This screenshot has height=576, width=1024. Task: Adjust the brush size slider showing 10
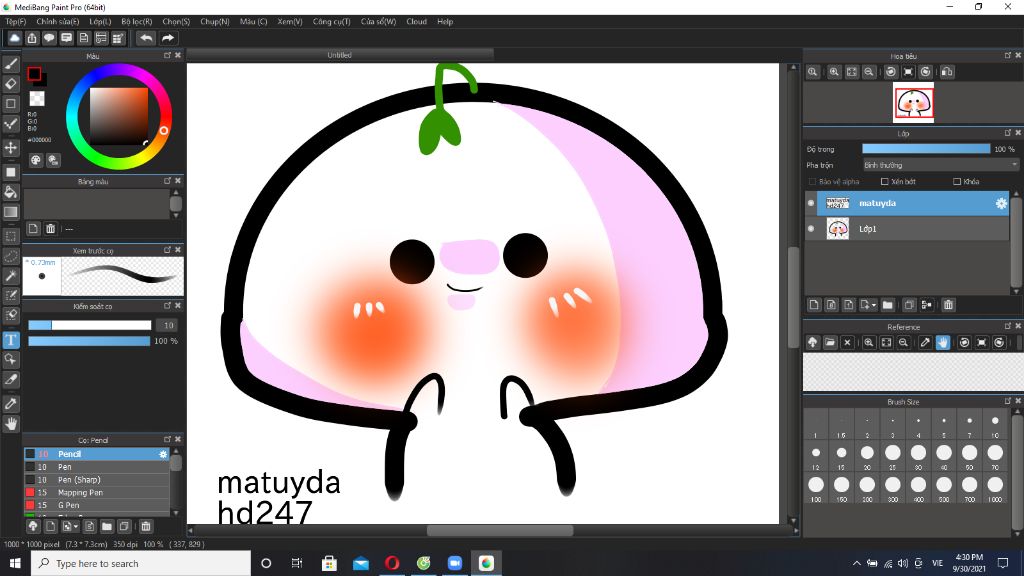tap(89, 325)
